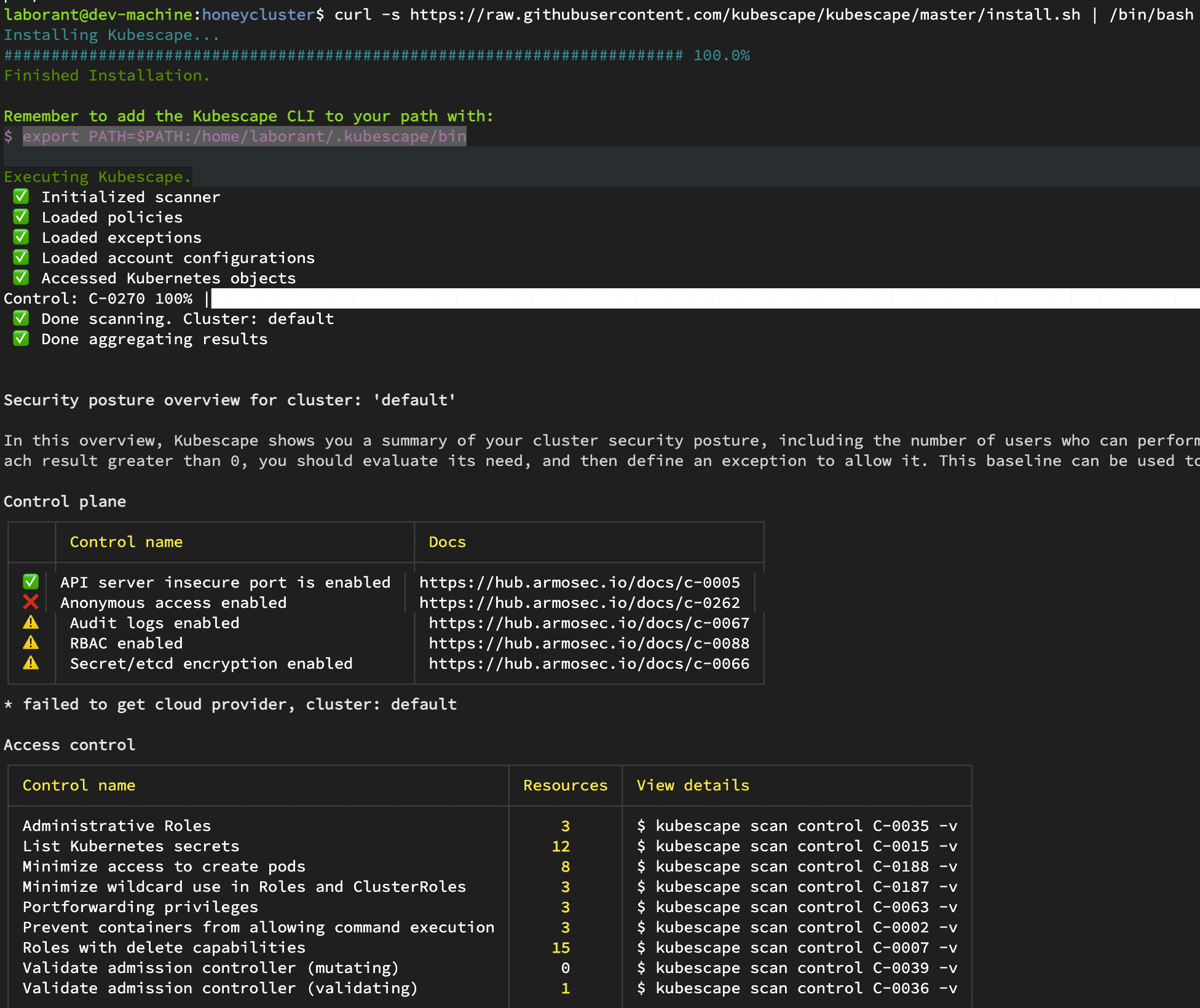Click the hash-mark install progress bar
Image resolution: width=1200 pixels, height=1008 pixels.
pyautogui.click(x=343, y=55)
